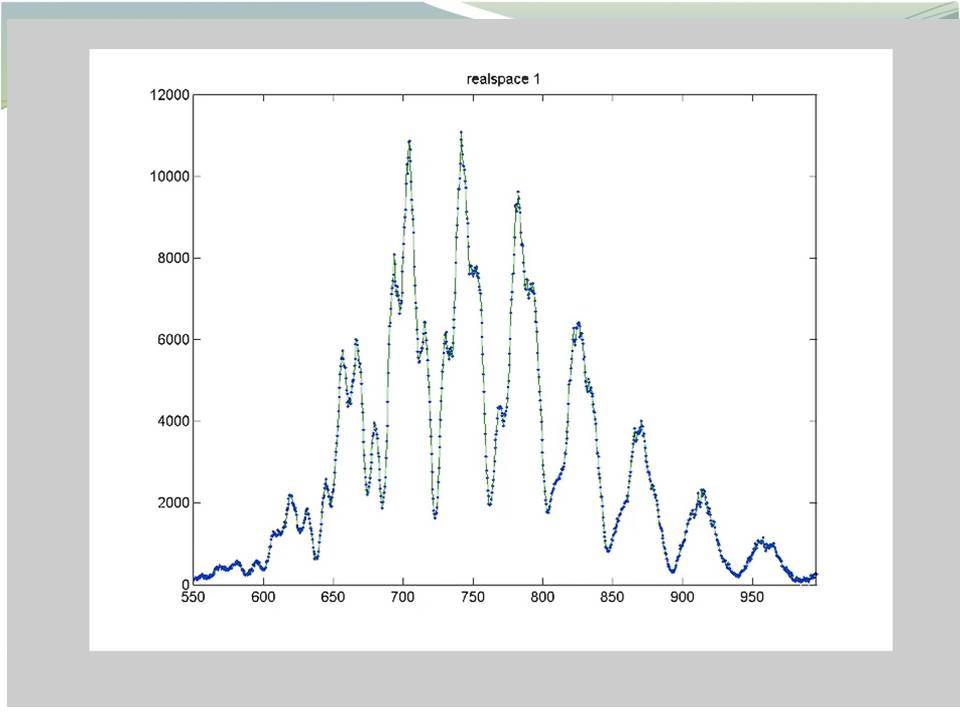Viewport: 960px width, 720px height.
Task: Click the y-axis label 6000
Action: click(x=173, y=339)
